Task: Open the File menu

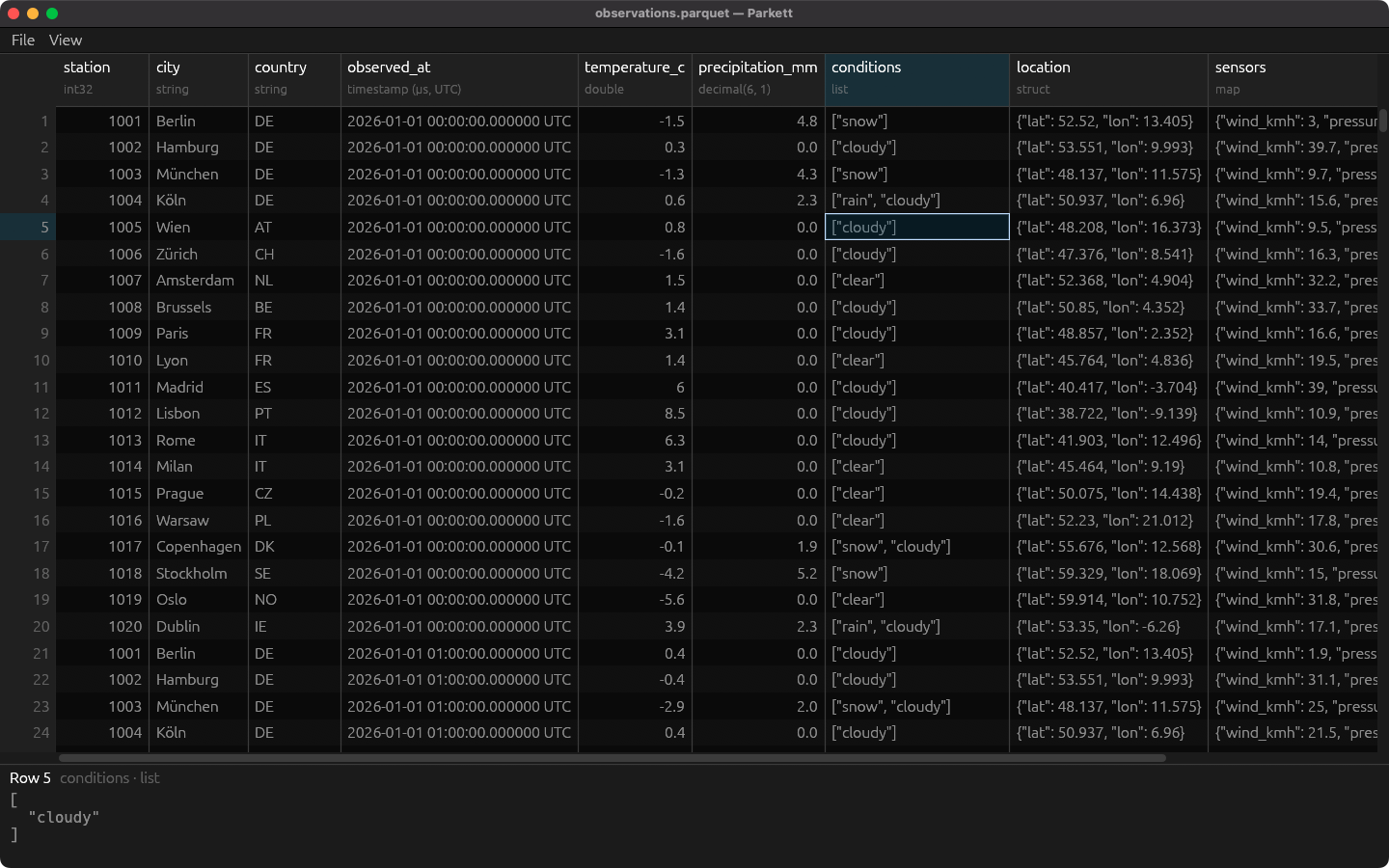Action: pos(23,41)
